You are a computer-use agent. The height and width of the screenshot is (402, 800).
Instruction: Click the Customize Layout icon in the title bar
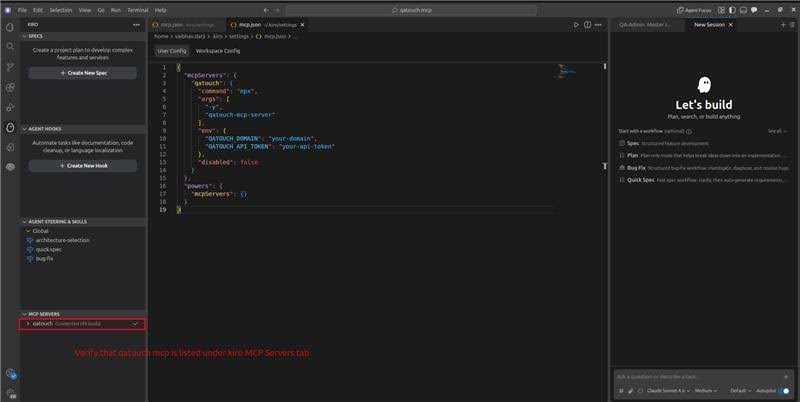[x=721, y=10]
